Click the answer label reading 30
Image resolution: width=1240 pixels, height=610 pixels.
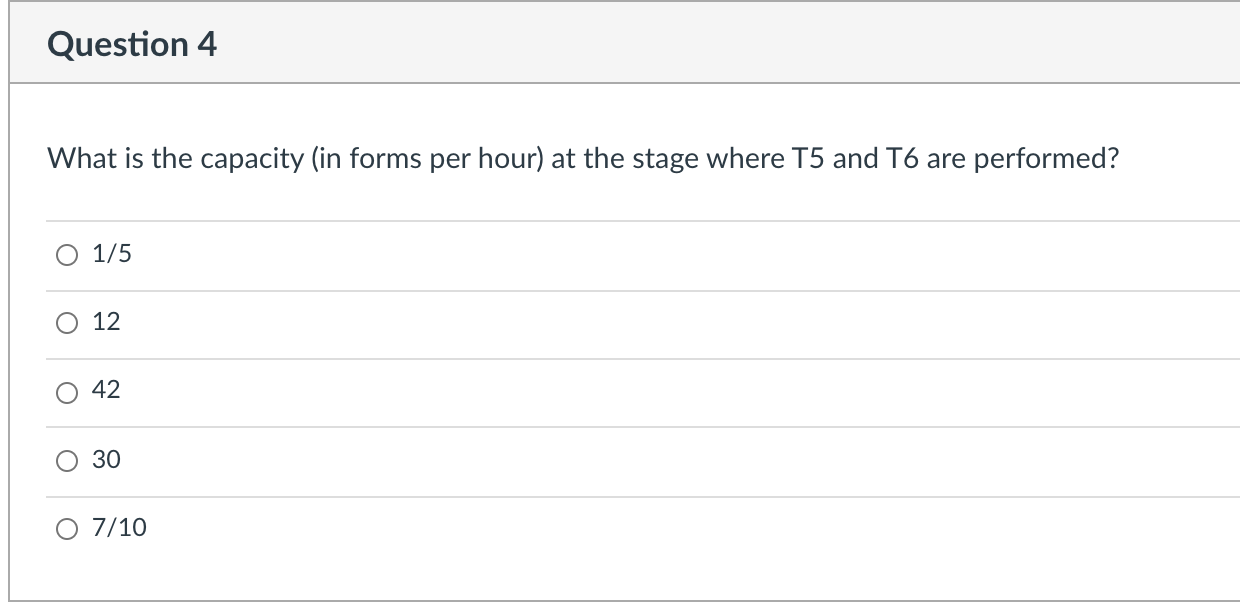105,460
